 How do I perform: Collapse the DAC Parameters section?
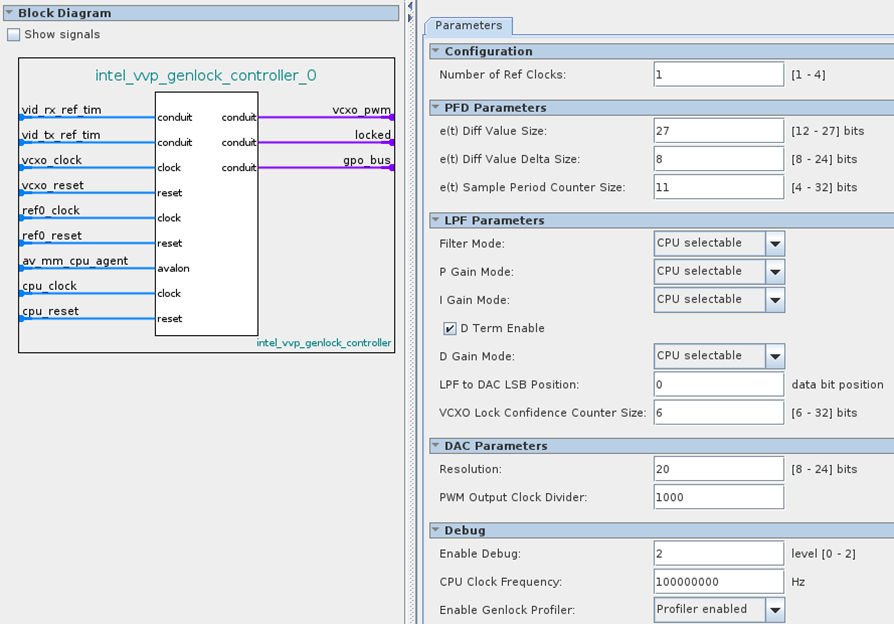coord(435,446)
